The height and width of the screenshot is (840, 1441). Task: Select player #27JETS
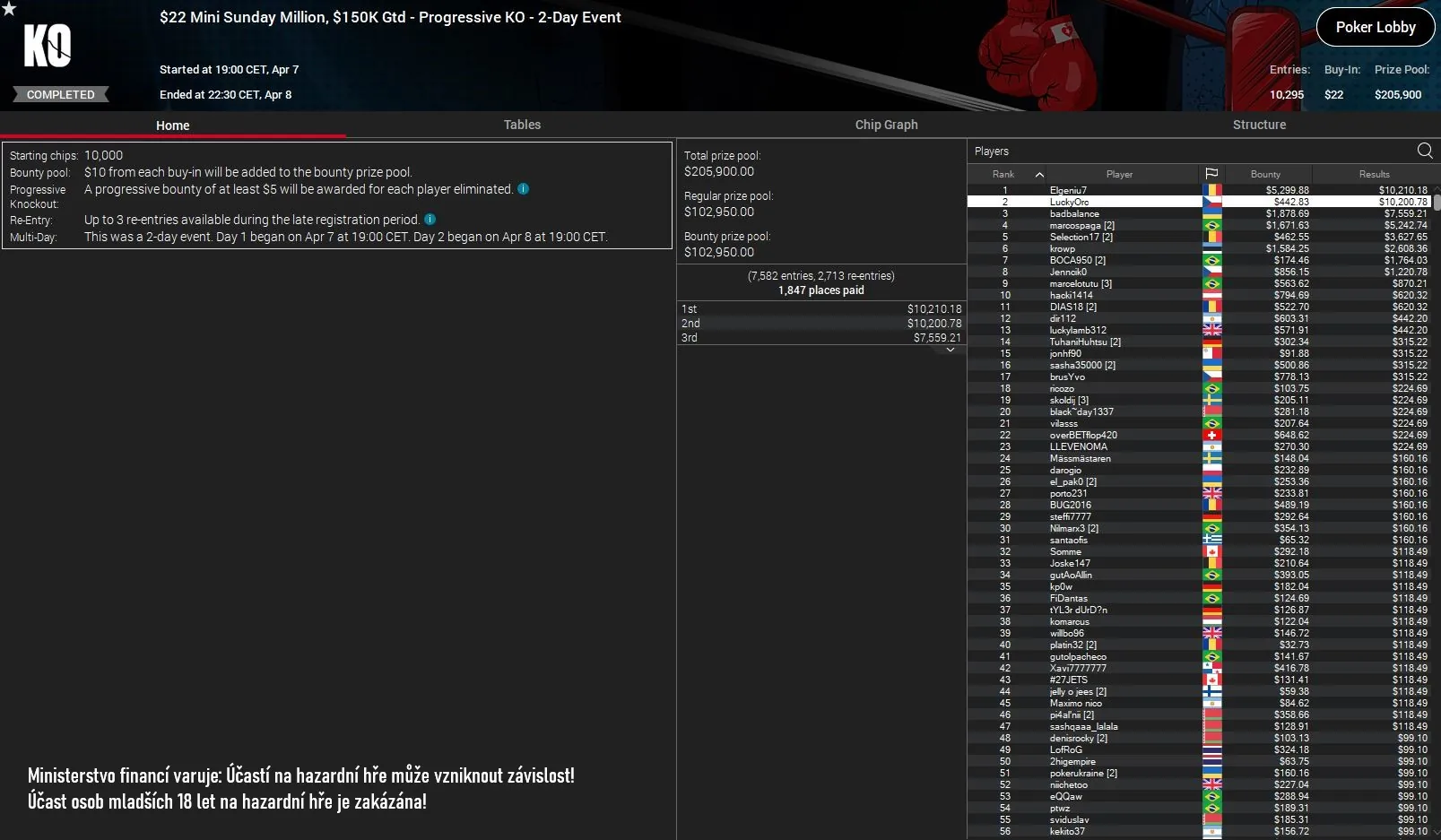[x=1200, y=680]
